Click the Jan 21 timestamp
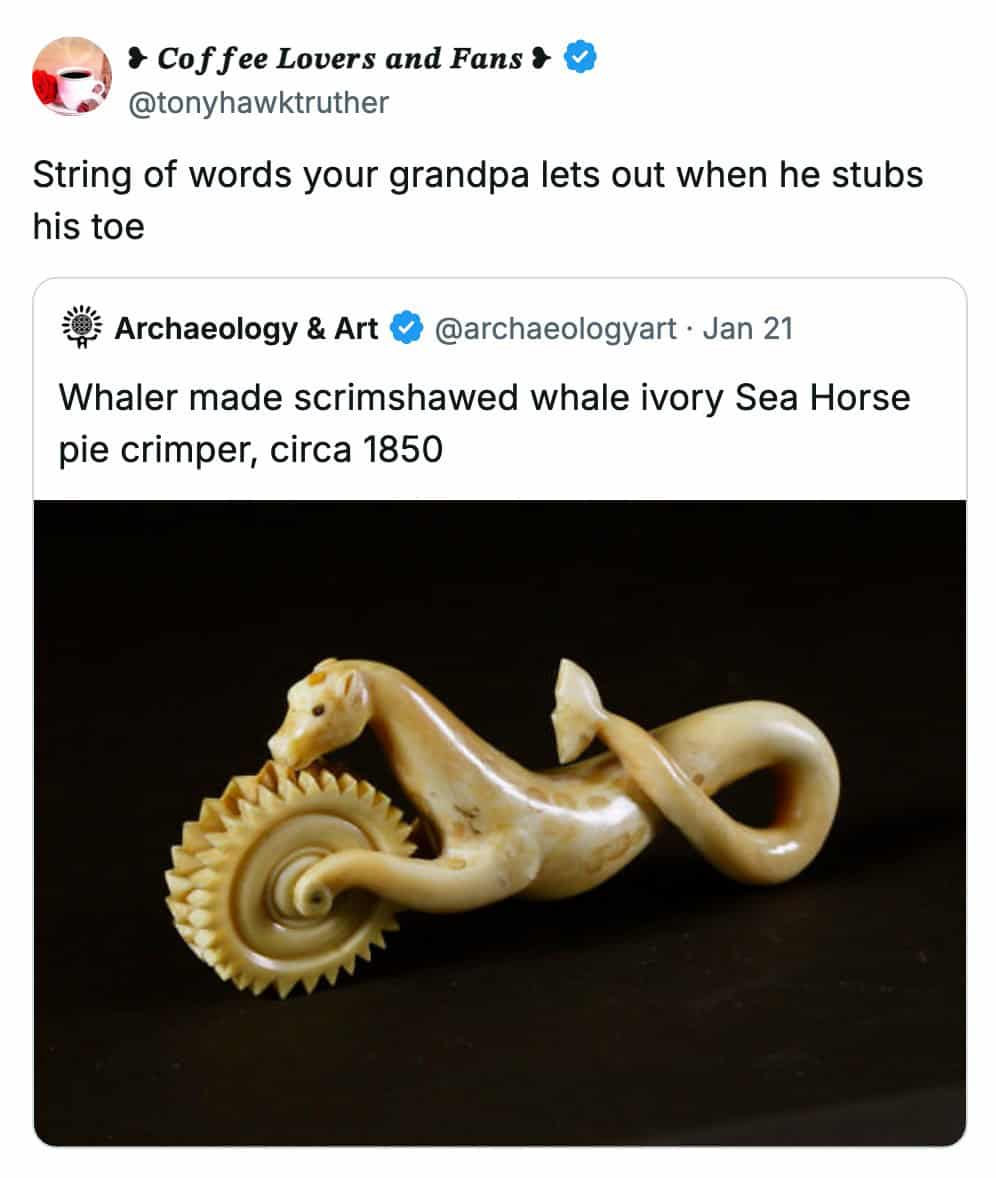 pos(747,328)
